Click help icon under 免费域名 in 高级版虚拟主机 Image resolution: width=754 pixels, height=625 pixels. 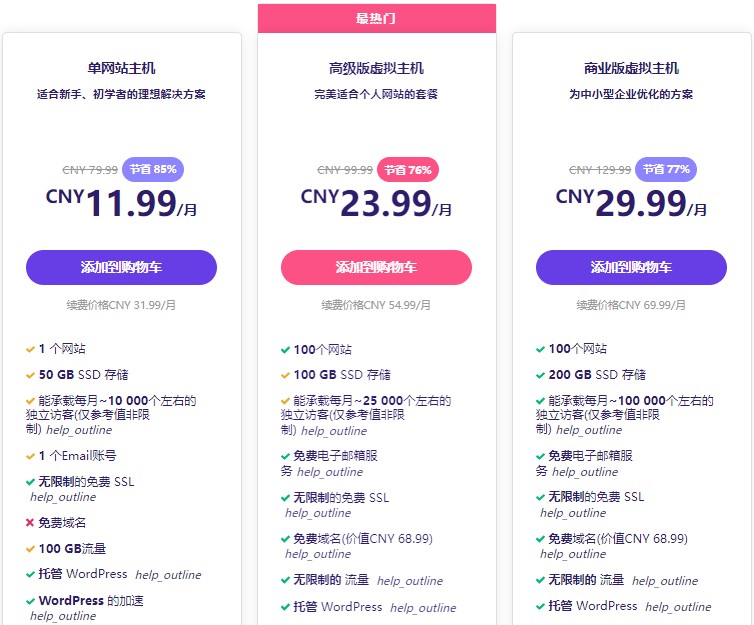tap(318, 554)
